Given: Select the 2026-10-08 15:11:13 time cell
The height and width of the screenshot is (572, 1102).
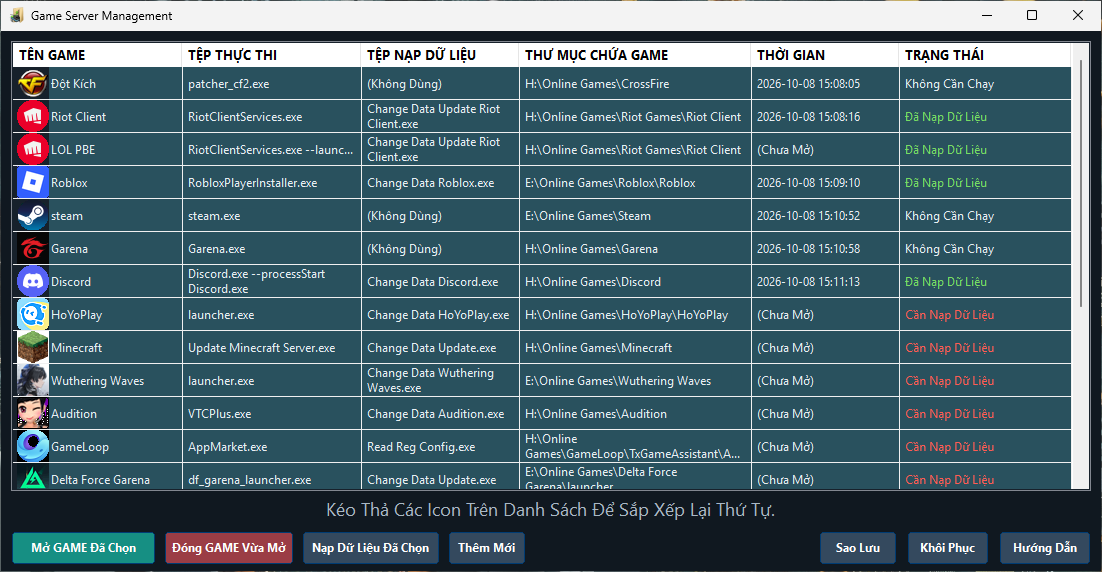Looking at the screenshot, I should pyautogui.click(x=825, y=282).
